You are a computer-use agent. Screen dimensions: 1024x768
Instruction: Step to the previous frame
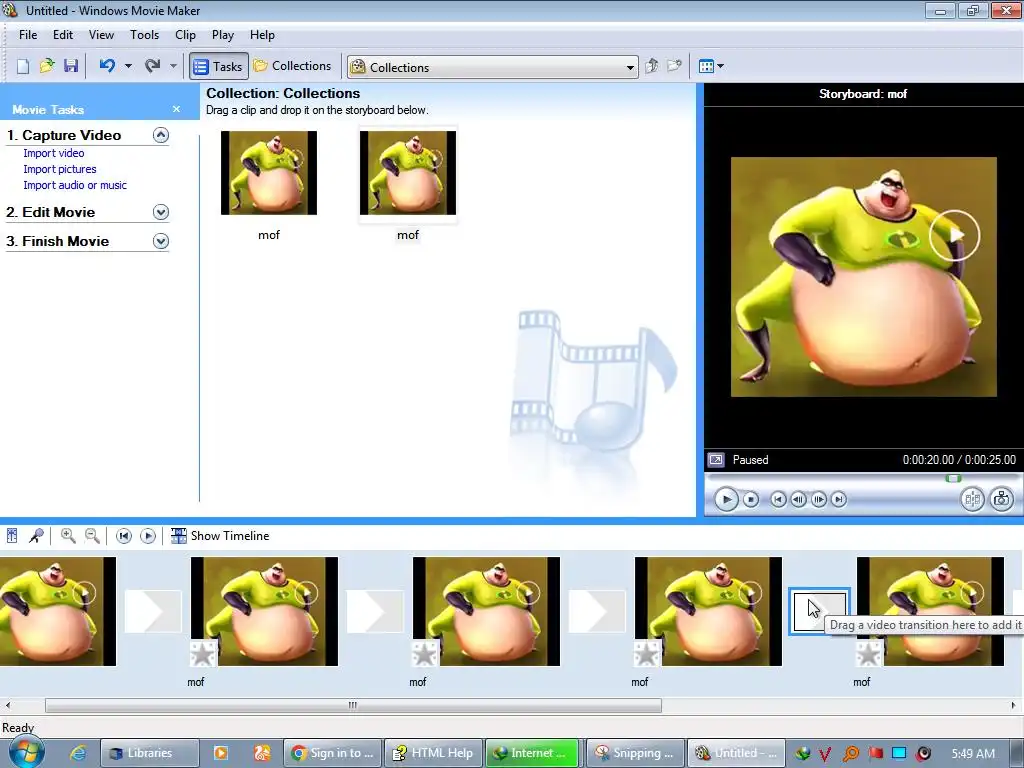pyautogui.click(x=798, y=500)
